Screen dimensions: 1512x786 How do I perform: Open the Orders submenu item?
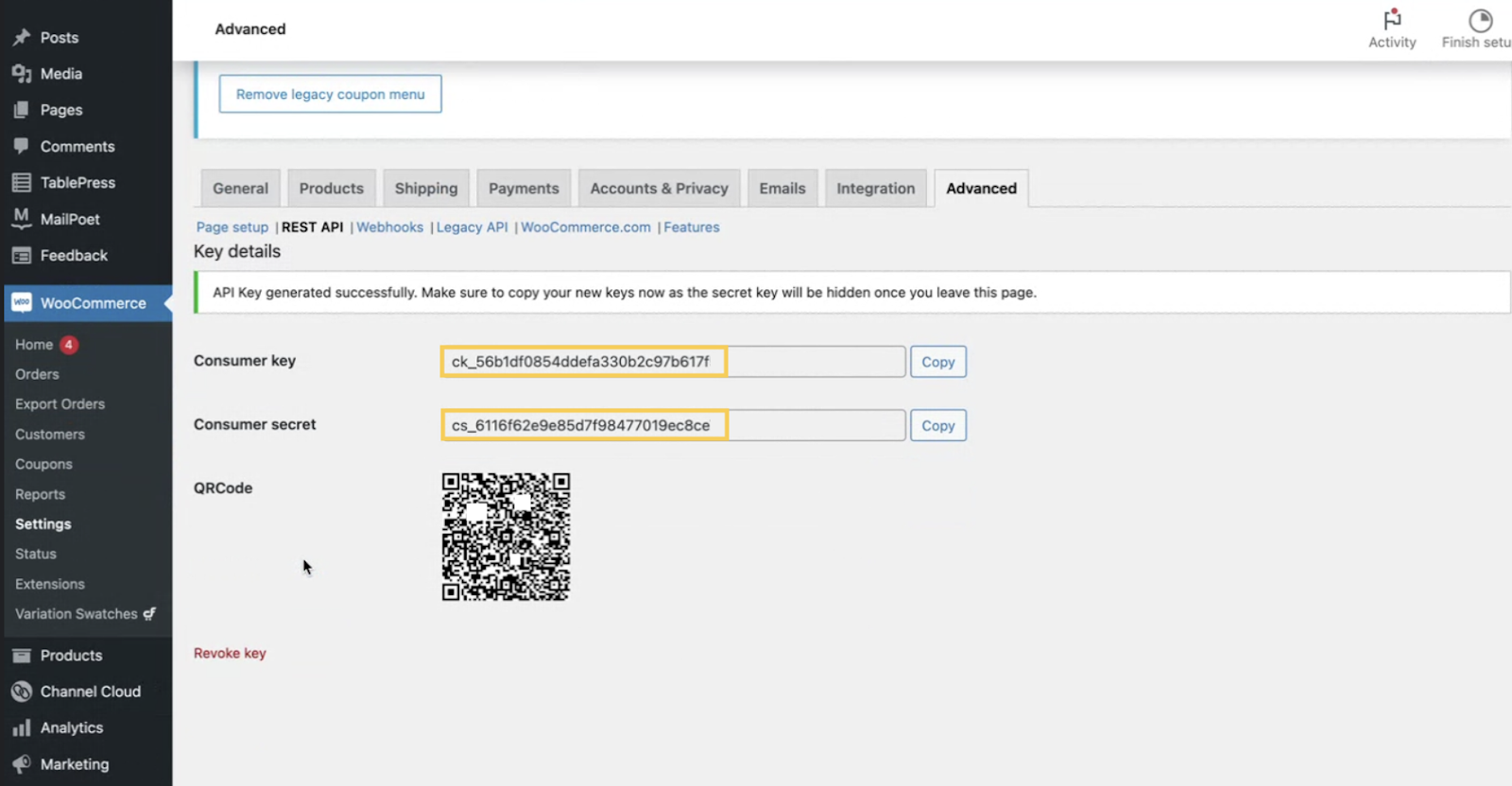[x=37, y=374]
